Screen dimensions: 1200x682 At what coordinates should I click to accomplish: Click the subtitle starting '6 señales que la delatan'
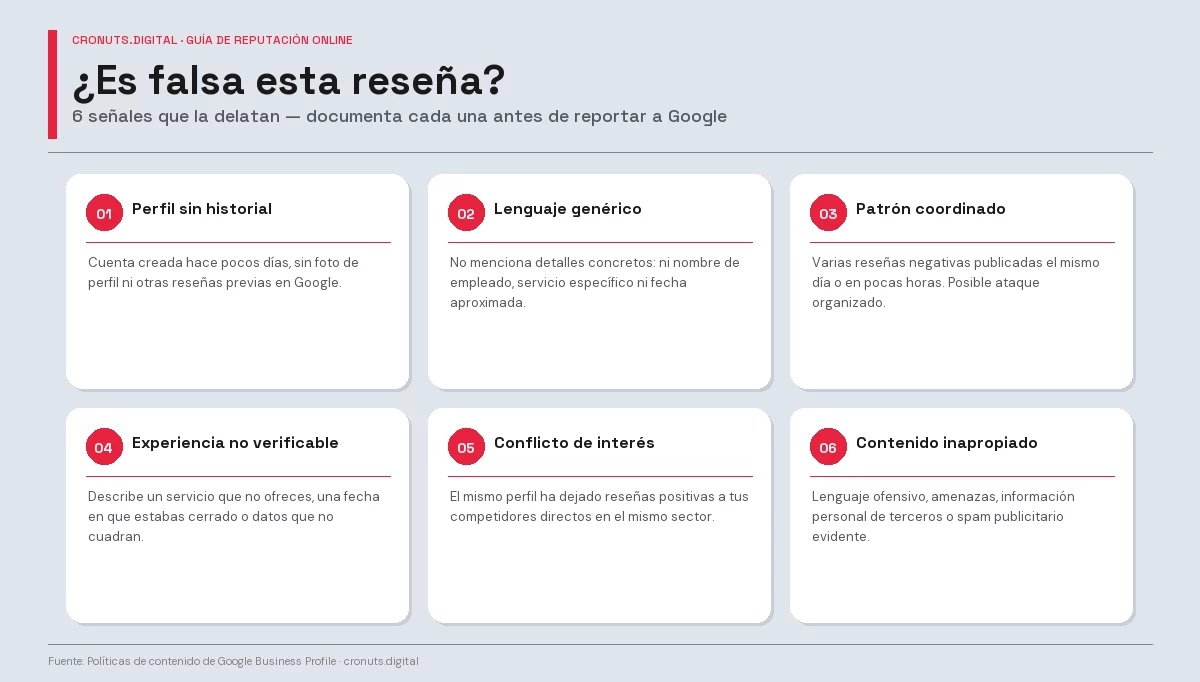[x=399, y=116]
